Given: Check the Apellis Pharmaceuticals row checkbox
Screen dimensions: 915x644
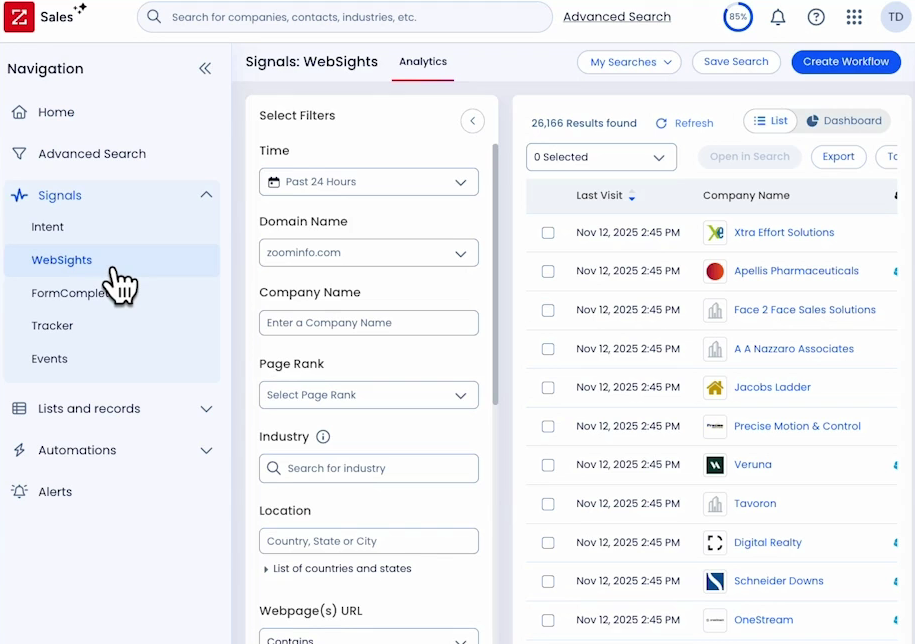Looking at the screenshot, I should [x=548, y=271].
